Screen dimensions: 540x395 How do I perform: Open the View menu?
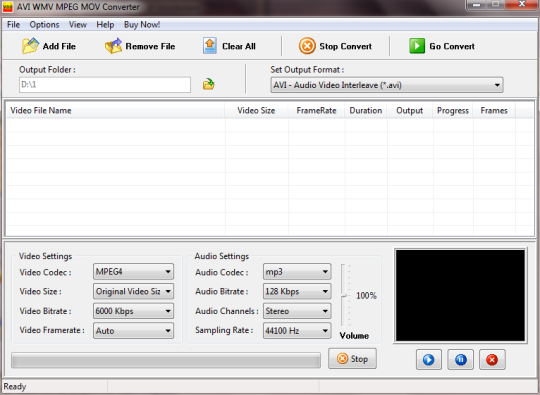77,24
